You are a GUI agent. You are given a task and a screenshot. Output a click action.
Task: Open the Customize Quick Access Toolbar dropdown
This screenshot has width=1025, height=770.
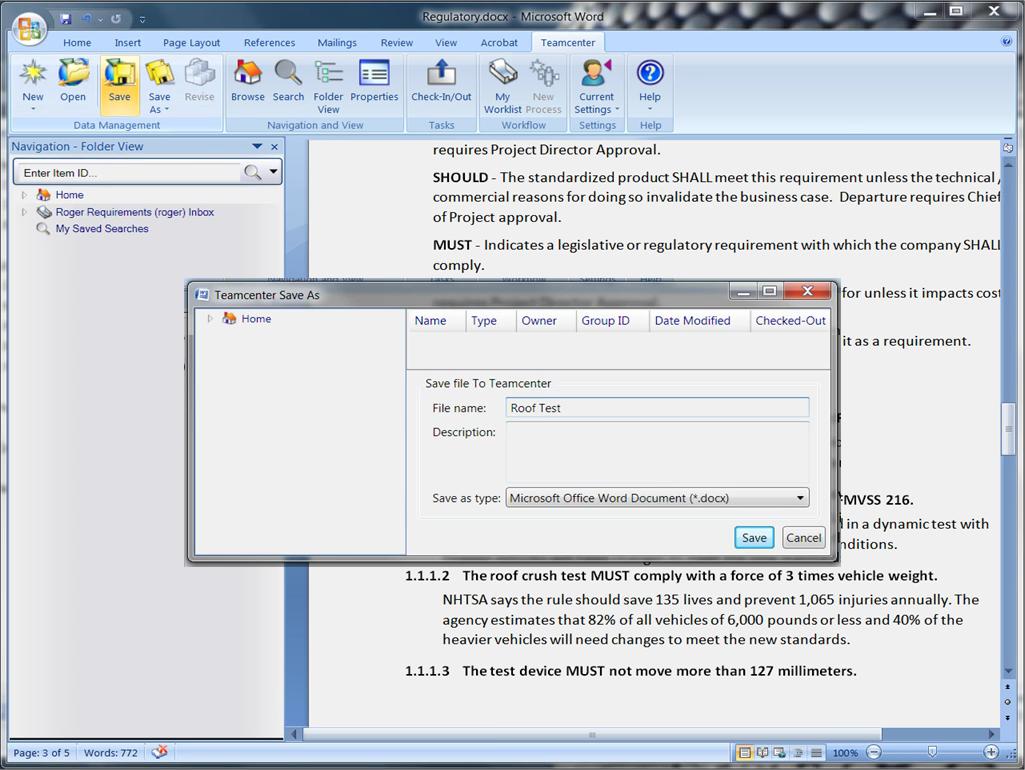click(143, 20)
